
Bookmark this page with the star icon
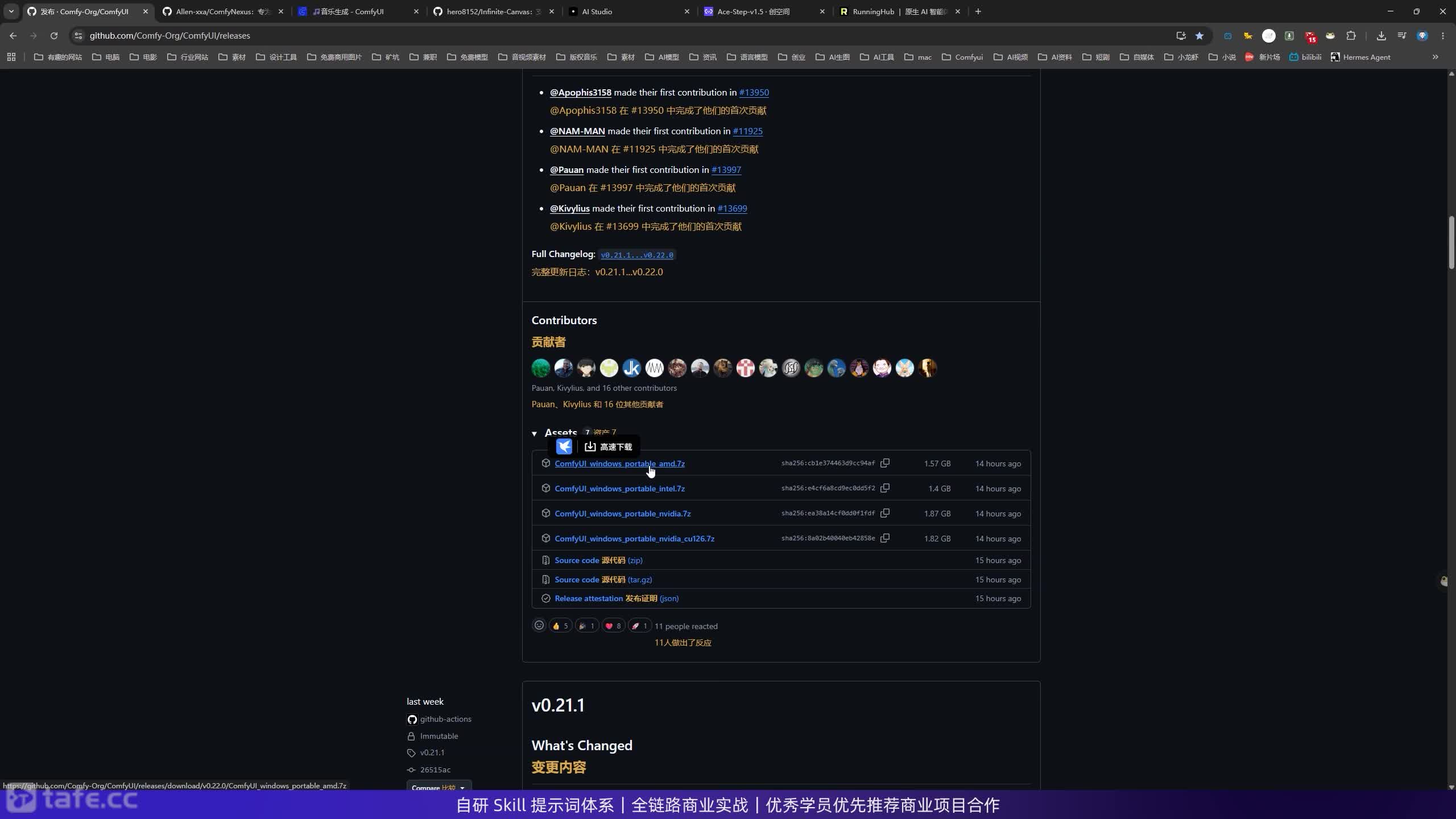point(1199,35)
